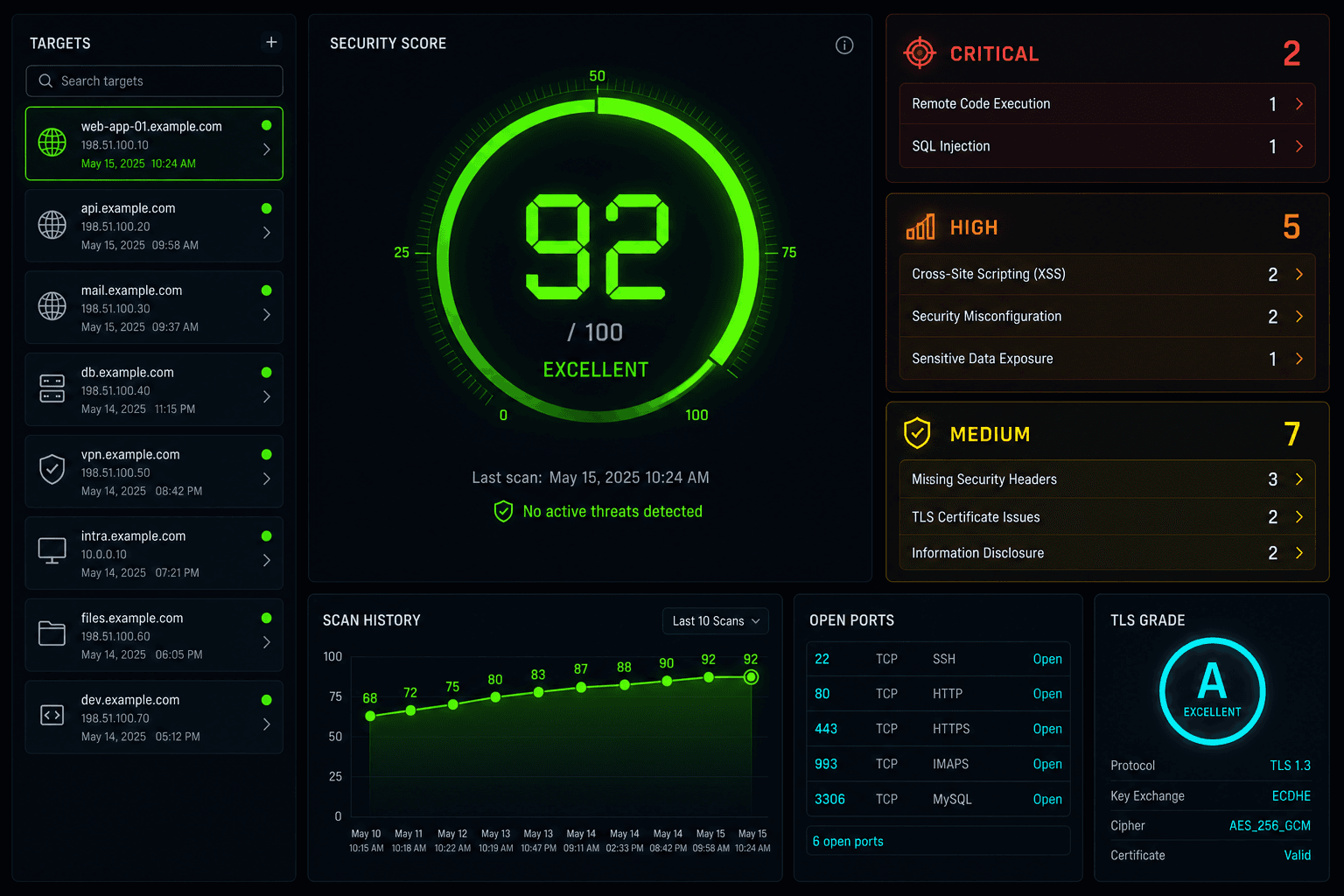This screenshot has height=896, width=1344.
Task: Click the High count number 5
Action: tap(1291, 227)
